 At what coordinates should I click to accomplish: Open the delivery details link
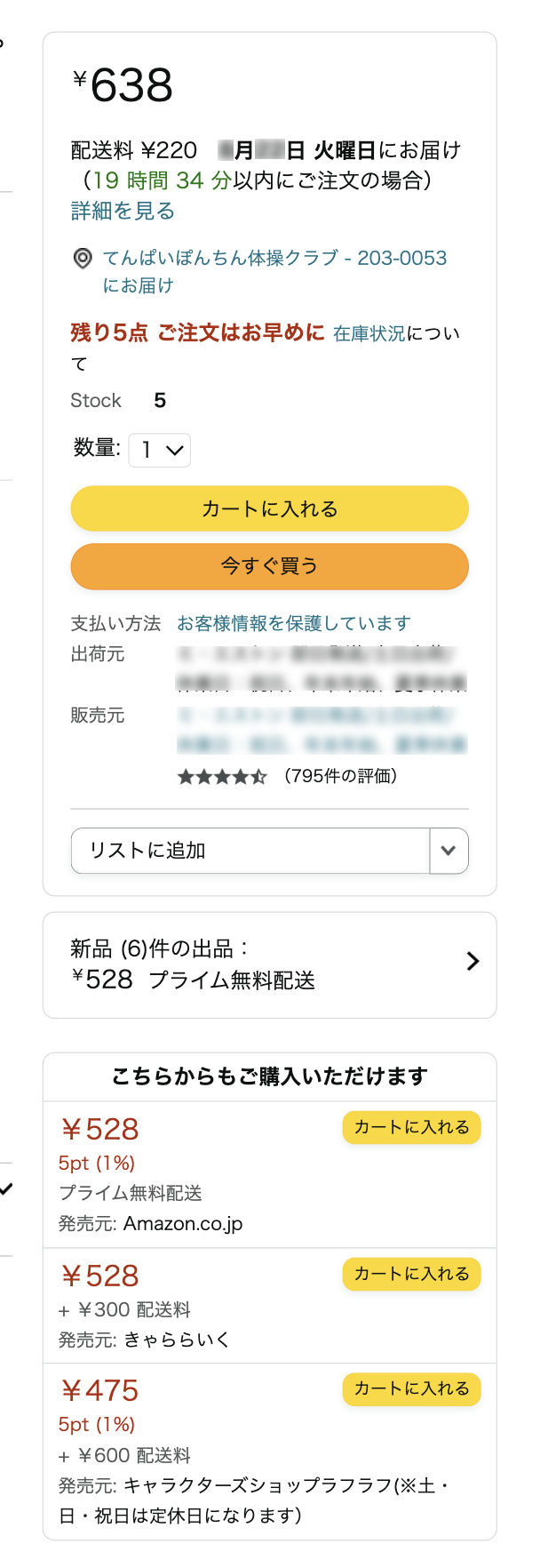coord(123,211)
